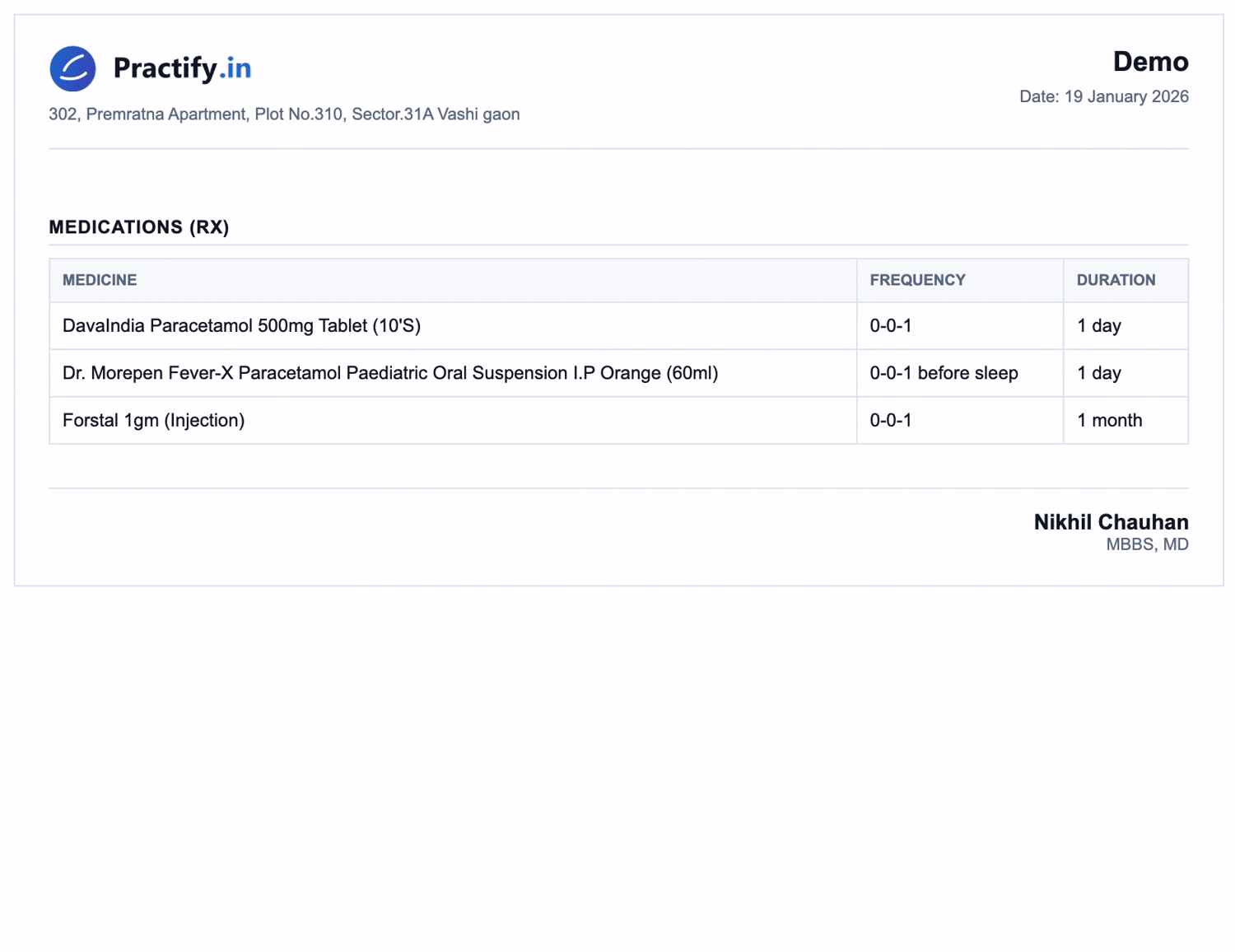Click the Duration column header
Image resolution: width=1235 pixels, height=952 pixels.
1116,280
